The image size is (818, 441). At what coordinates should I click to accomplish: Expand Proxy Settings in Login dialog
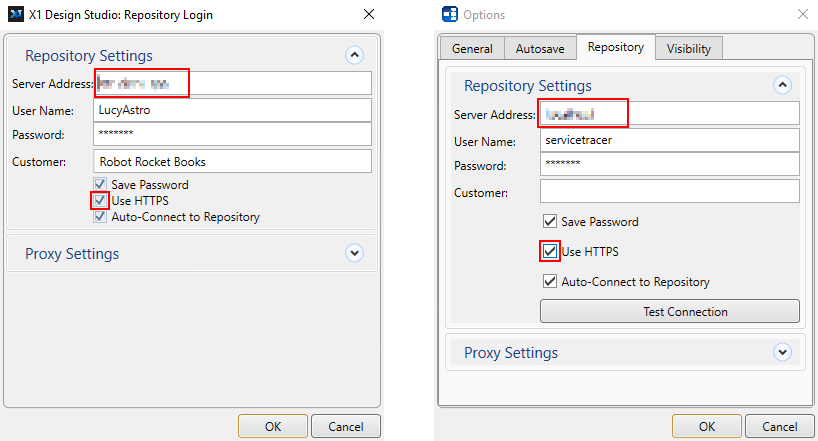tap(354, 254)
